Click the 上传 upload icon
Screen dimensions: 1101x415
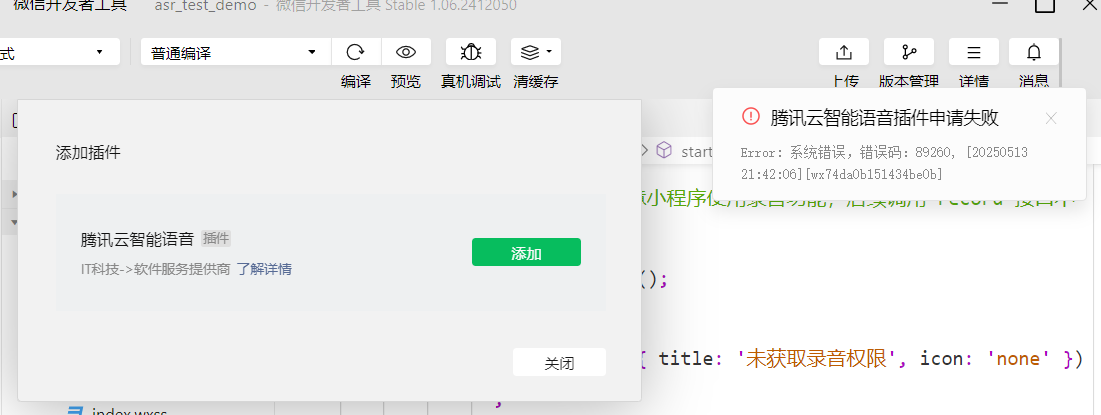point(843,52)
